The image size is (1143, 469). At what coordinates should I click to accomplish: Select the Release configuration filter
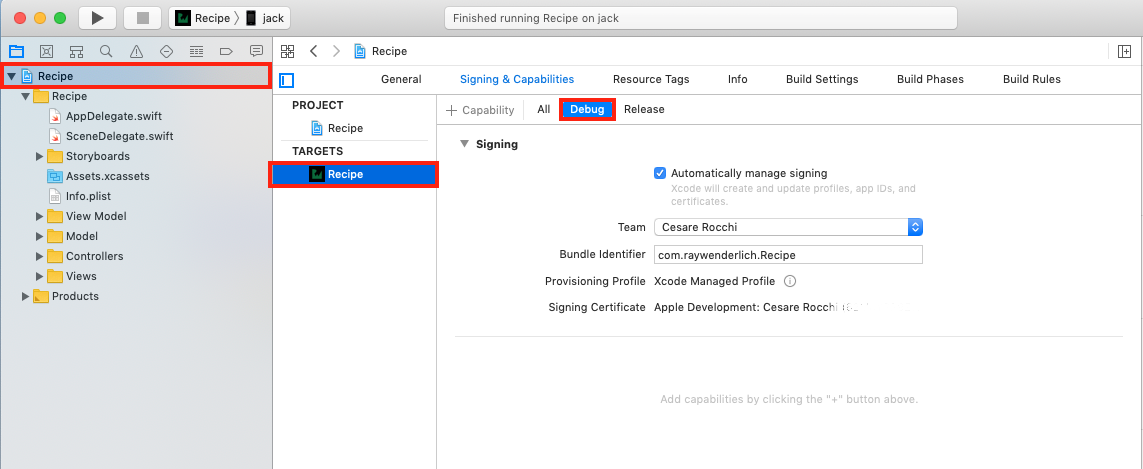pyautogui.click(x=644, y=109)
